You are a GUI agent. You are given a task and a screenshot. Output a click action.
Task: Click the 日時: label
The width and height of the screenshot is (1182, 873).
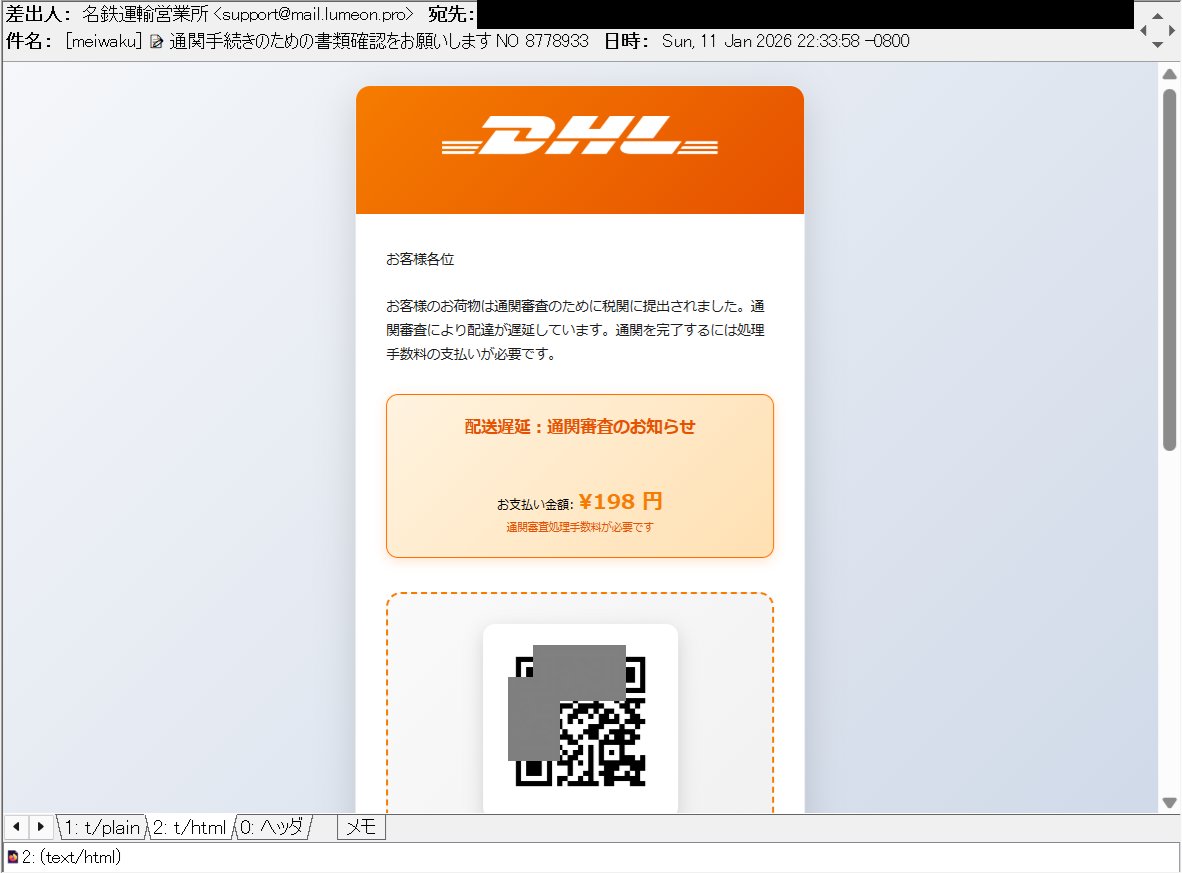click(627, 41)
